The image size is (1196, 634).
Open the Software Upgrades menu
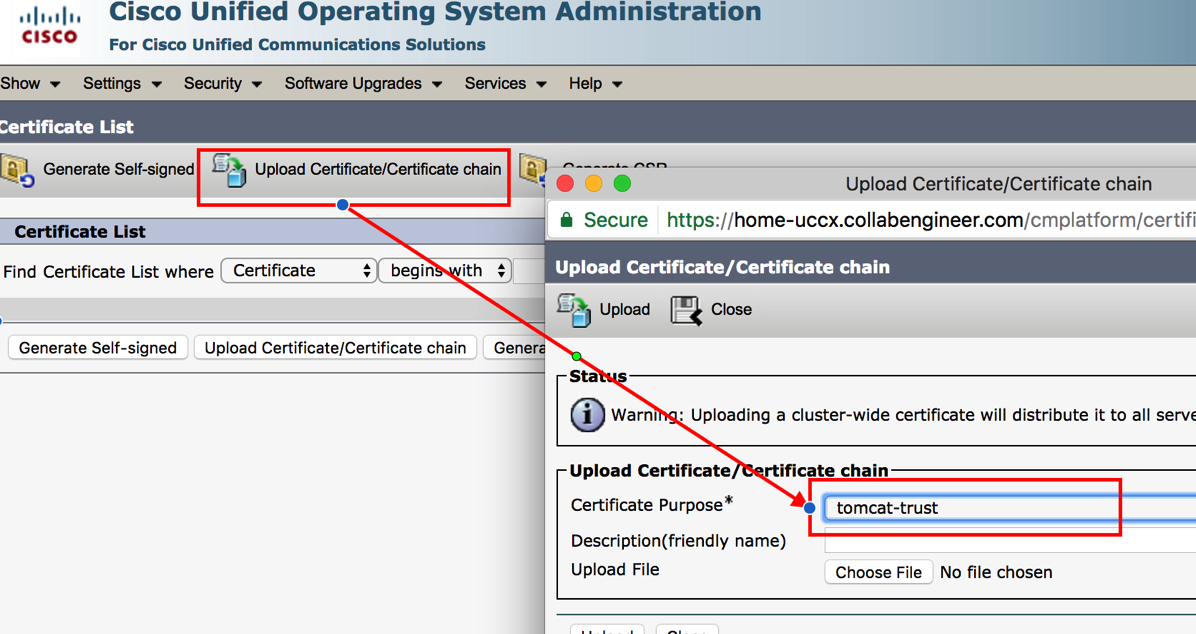pos(362,84)
